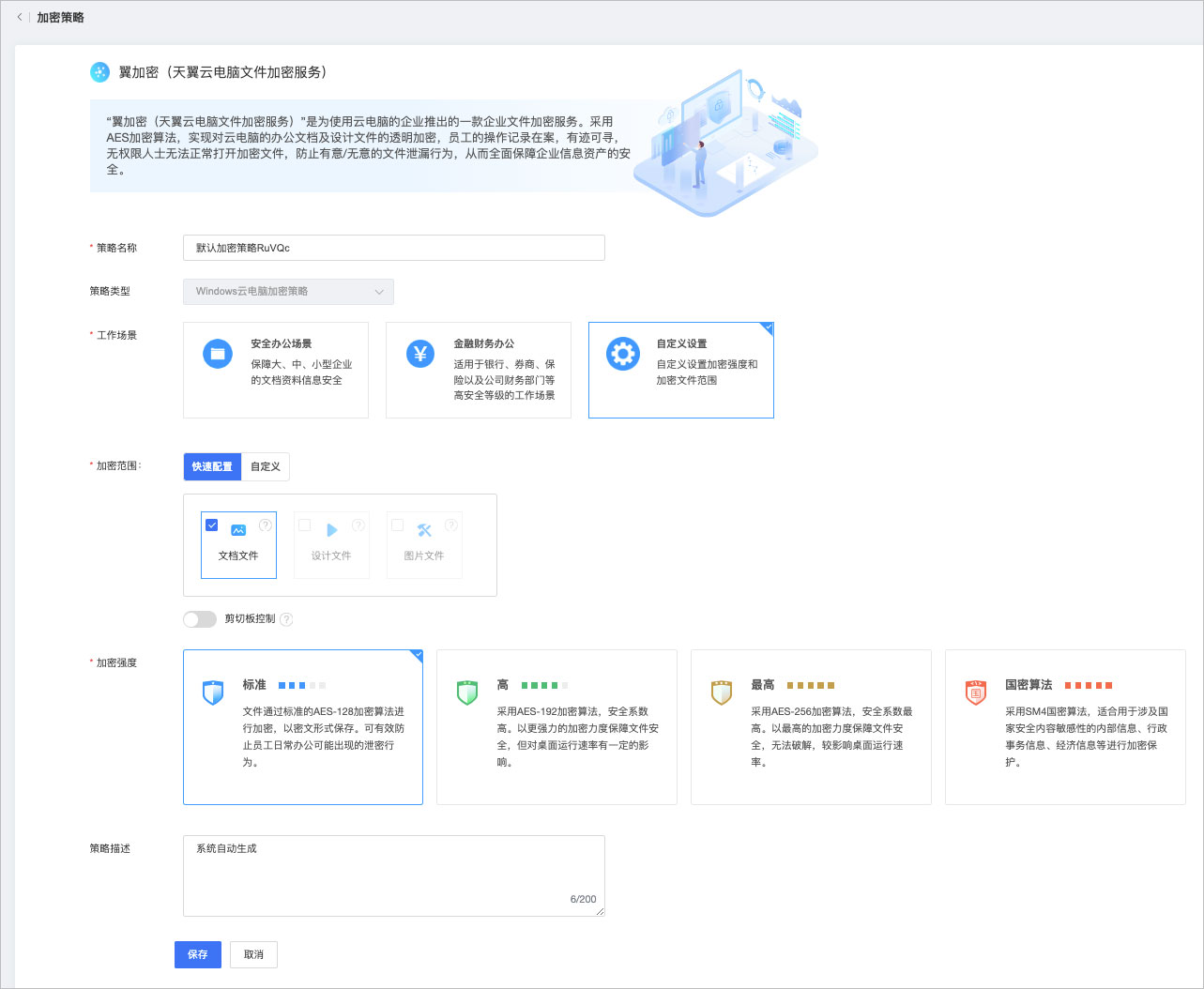Click the 翼加密 service logo icon
Image resolution: width=1204 pixels, height=989 pixels.
coord(99,72)
